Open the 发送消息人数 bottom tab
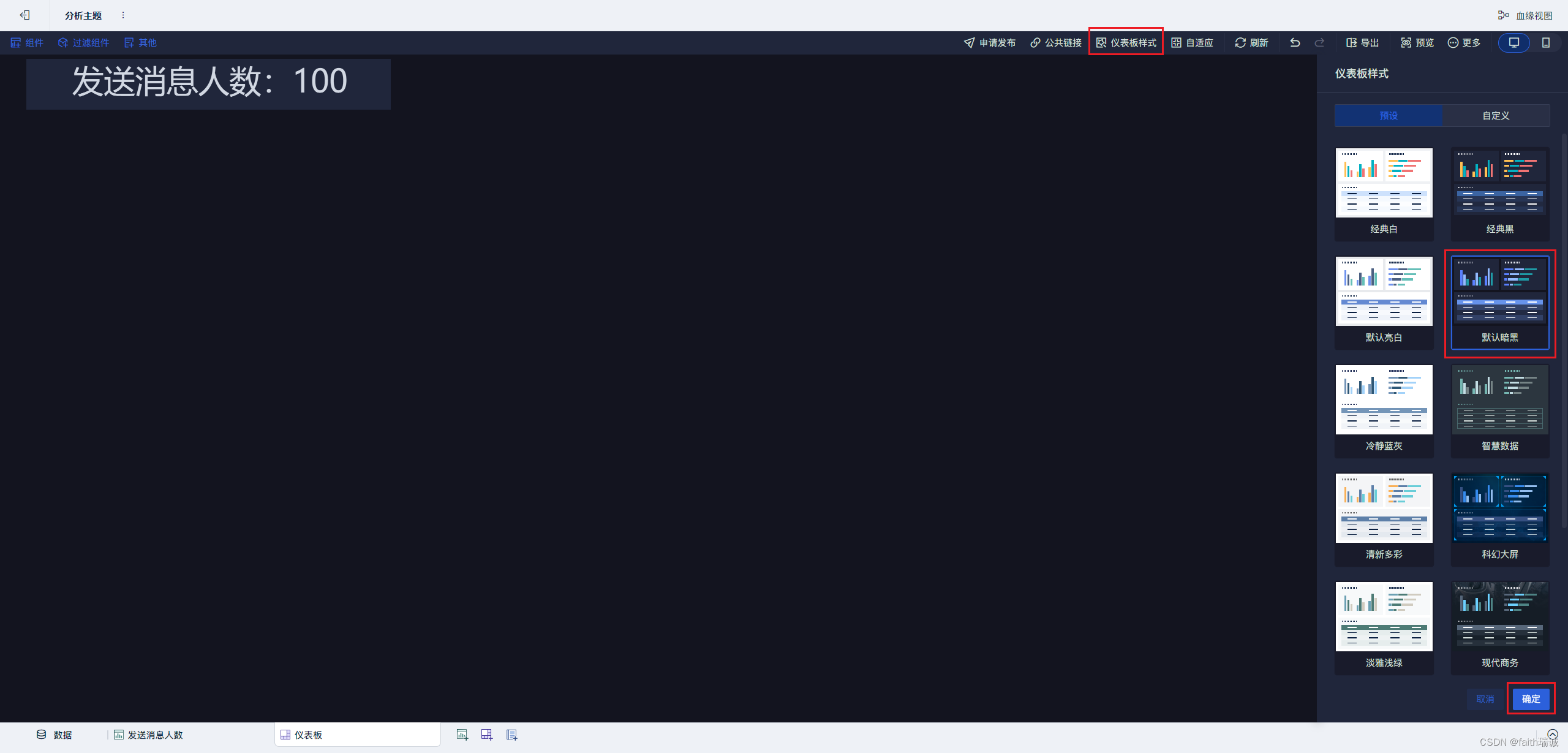The image size is (1568, 753). [149, 735]
